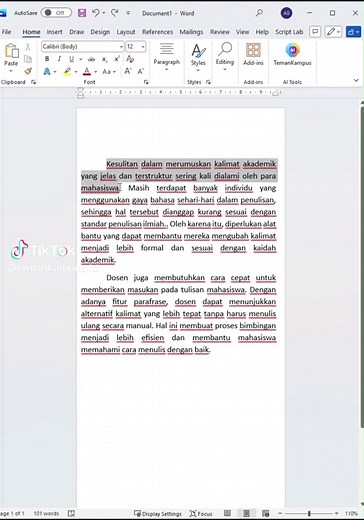The height and width of the screenshot is (520, 364).
Task: Open the Clipboard pane launcher
Action: point(33,82)
